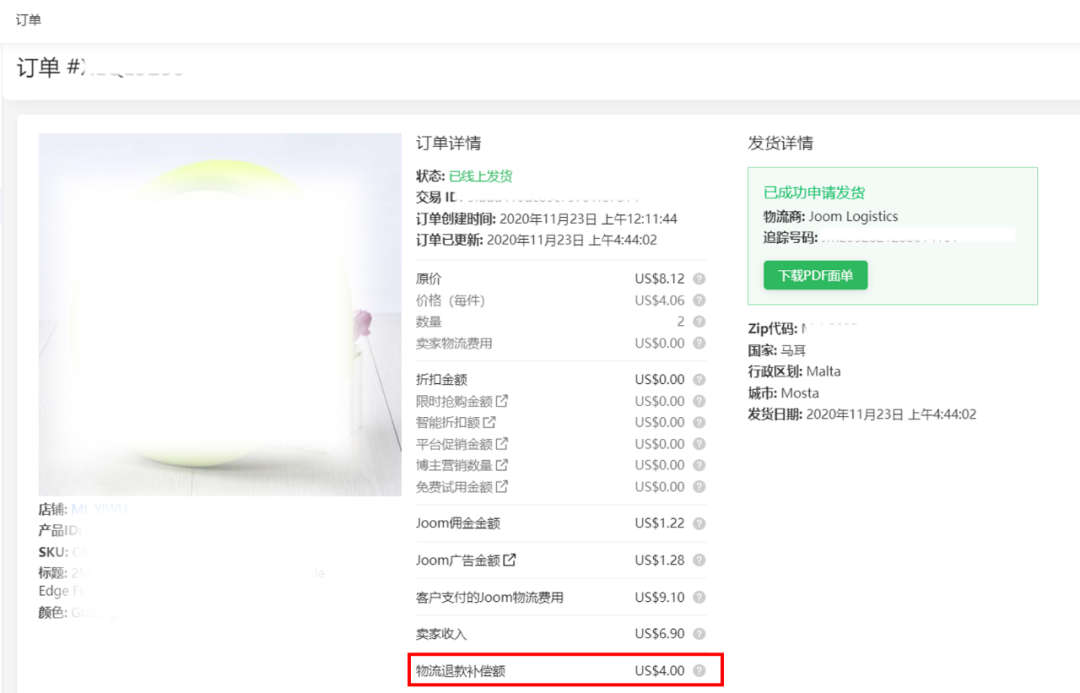Click the help icon next to 卖家收入
The image size is (1080, 693).
(x=700, y=633)
